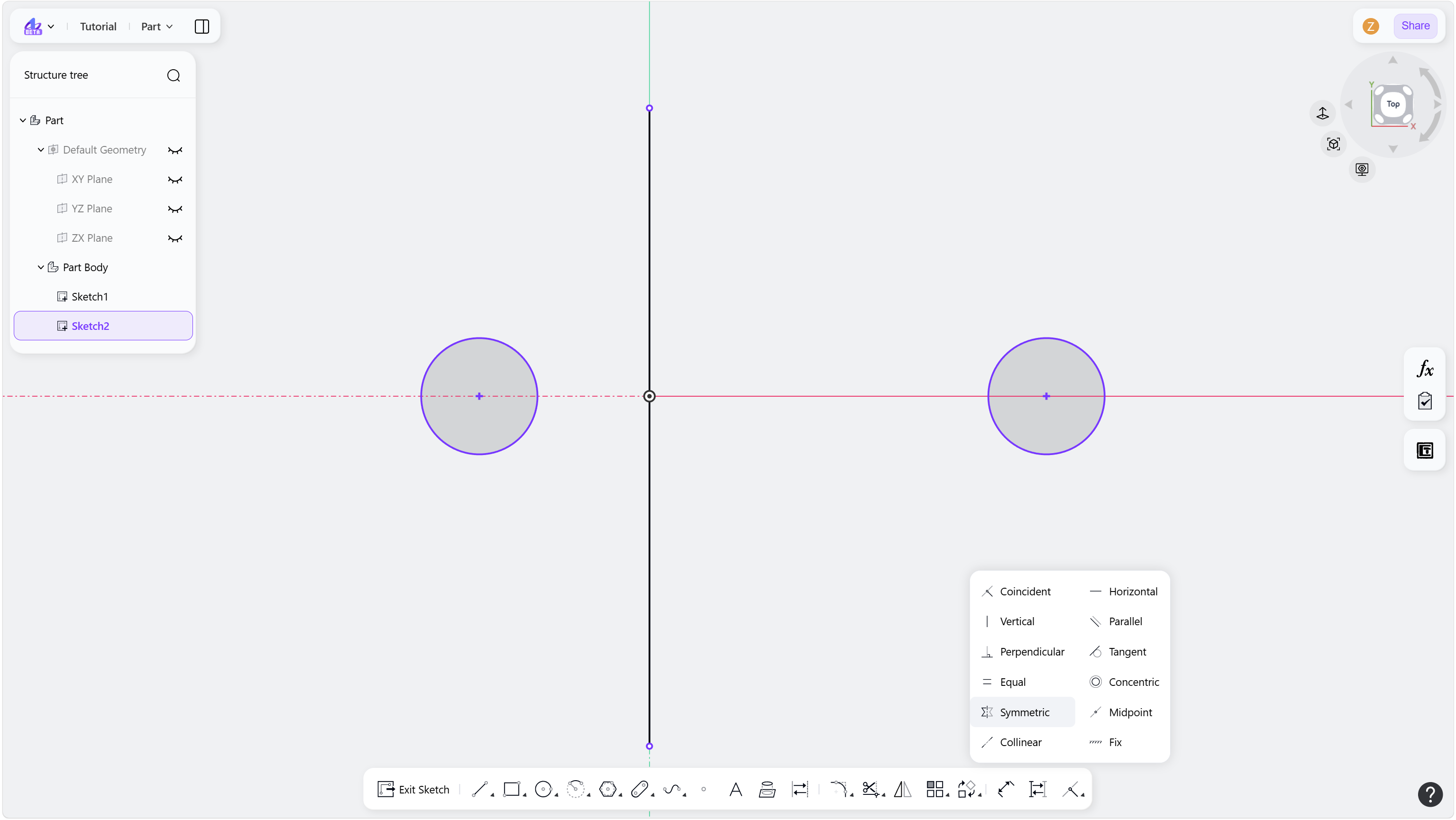The height and width of the screenshot is (820, 1456).
Task: Open the help question mark button
Action: coord(1430,794)
